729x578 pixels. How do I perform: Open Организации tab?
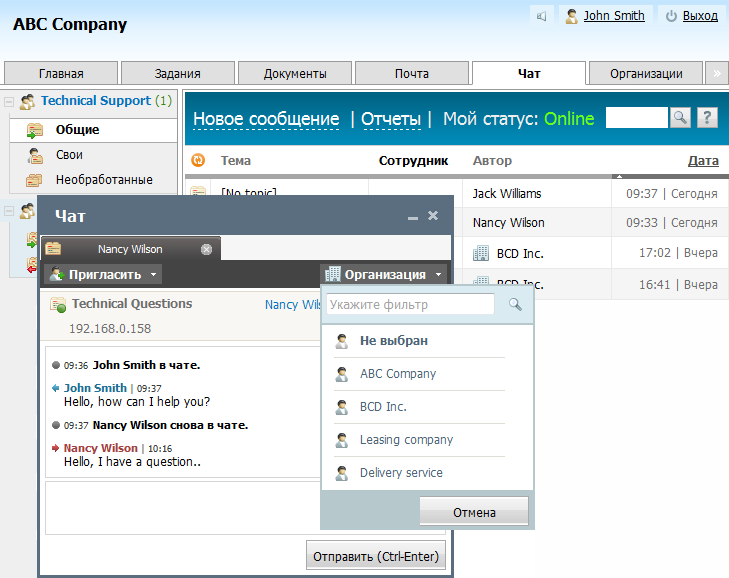click(x=646, y=73)
